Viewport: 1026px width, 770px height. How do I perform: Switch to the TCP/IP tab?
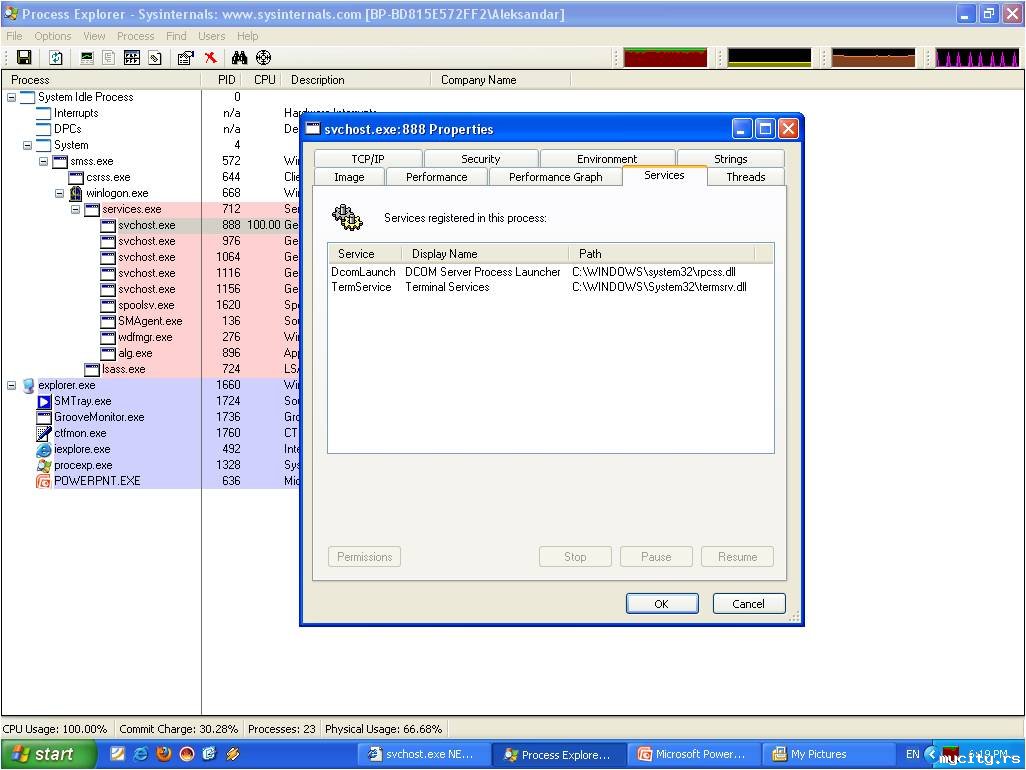(368, 159)
